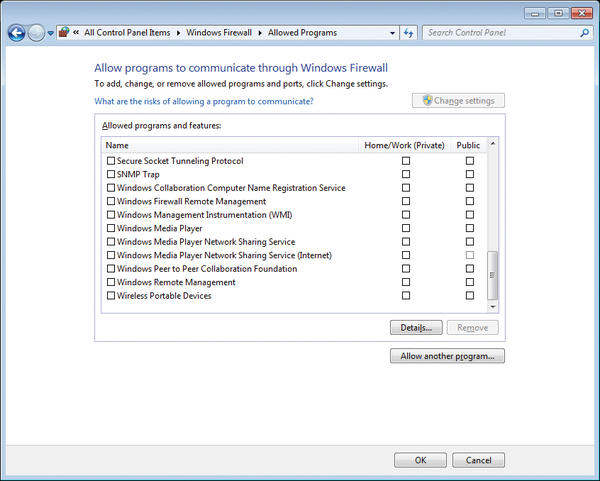Image resolution: width=600 pixels, height=481 pixels.
Task: Tick Secure Socket Tunneling Protocol Private checkbox
Action: coord(406,161)
